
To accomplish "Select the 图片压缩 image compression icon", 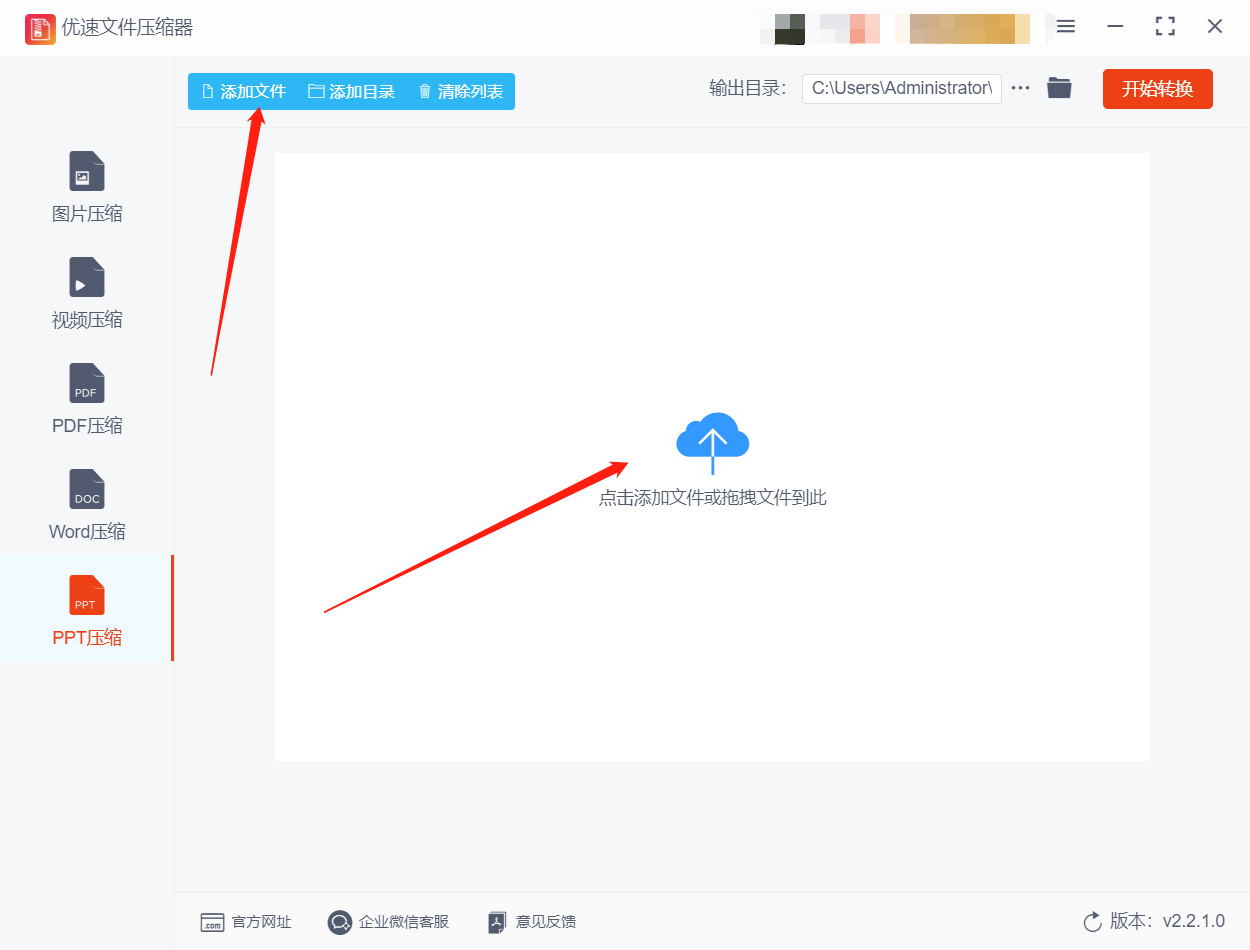I will (87, 171).
